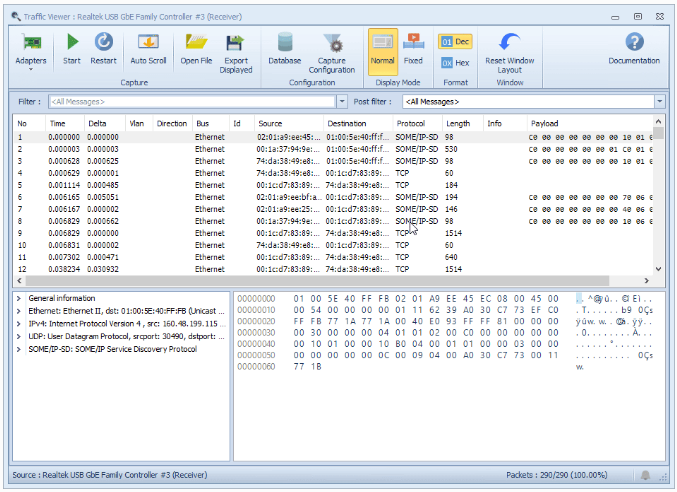
Task: Expand the IPv4 tree node
Action: [x=19, y=324]
